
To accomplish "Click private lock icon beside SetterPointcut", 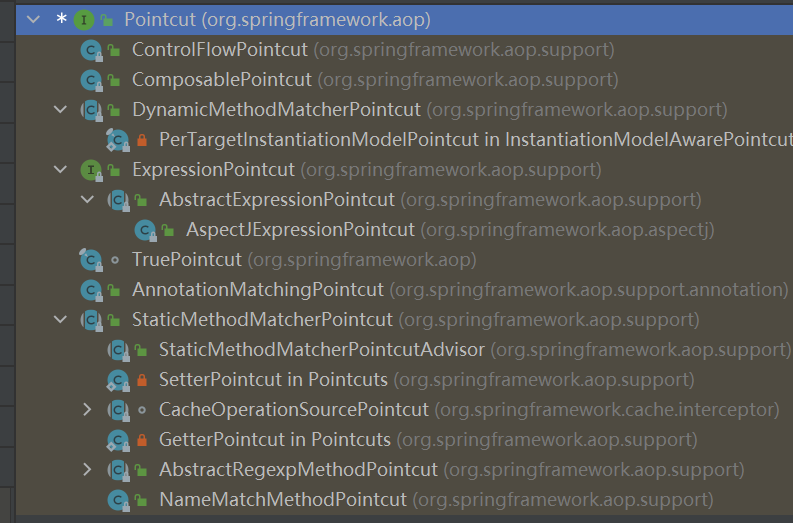I will [142, 380].
